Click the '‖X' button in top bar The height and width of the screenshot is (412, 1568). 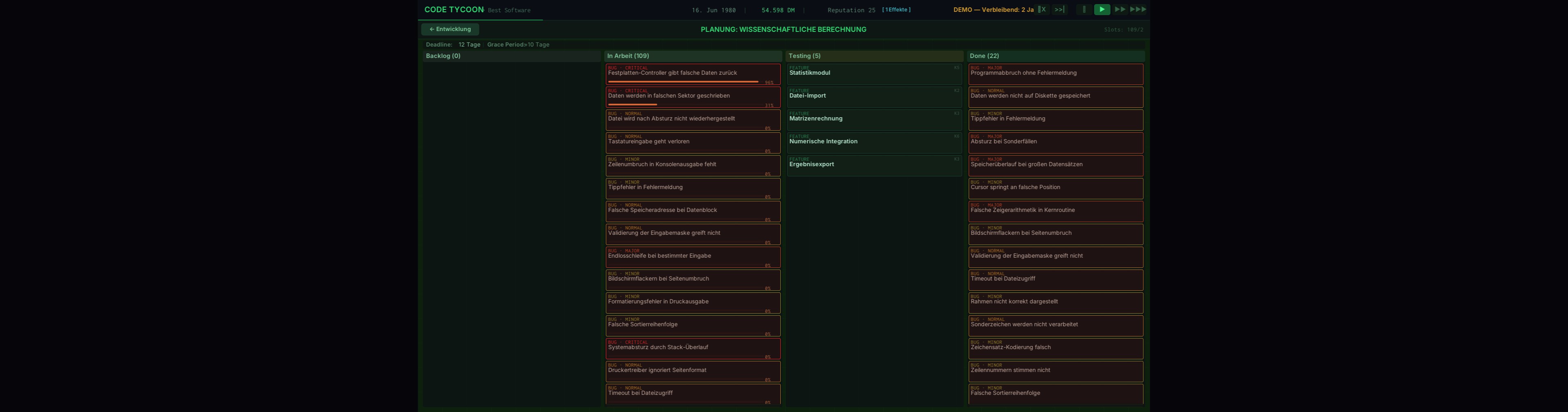click(x=1042, y=10)
